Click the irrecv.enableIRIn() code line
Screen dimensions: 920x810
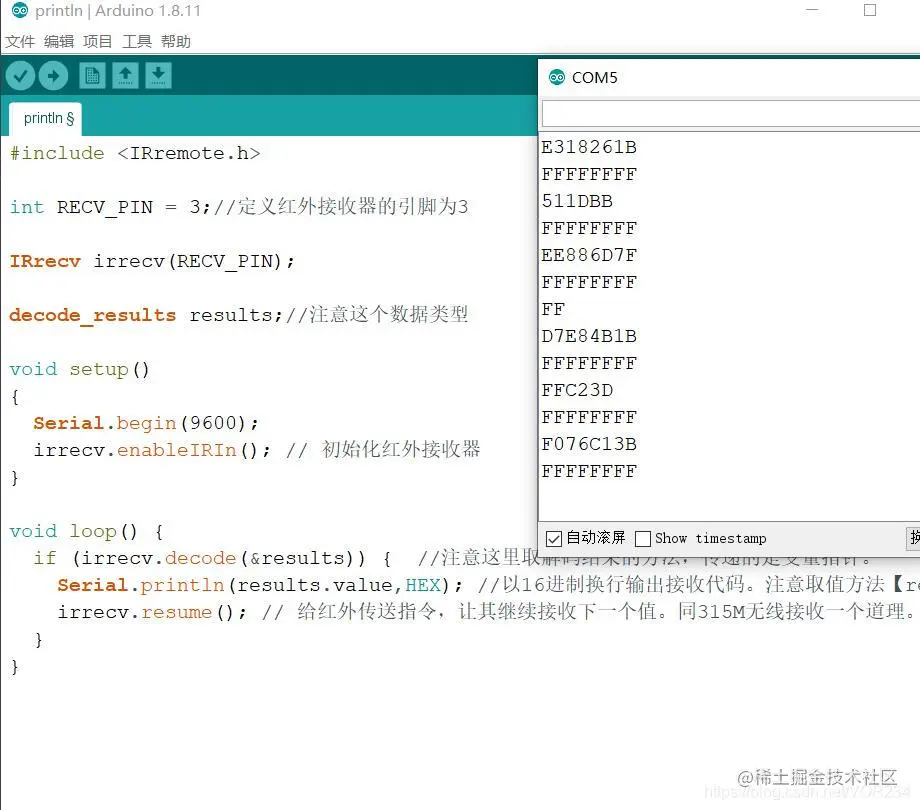[257, 450]
